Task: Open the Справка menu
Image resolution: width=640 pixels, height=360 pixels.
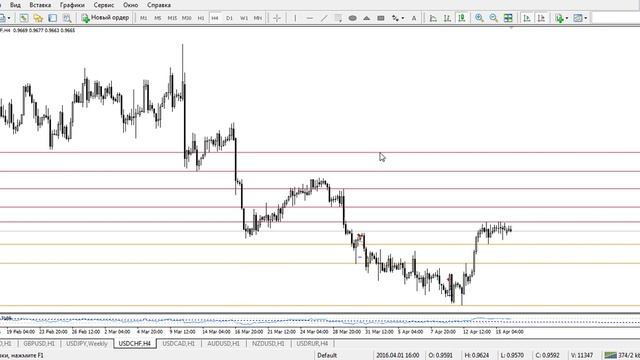Action: tap(159, 5)
